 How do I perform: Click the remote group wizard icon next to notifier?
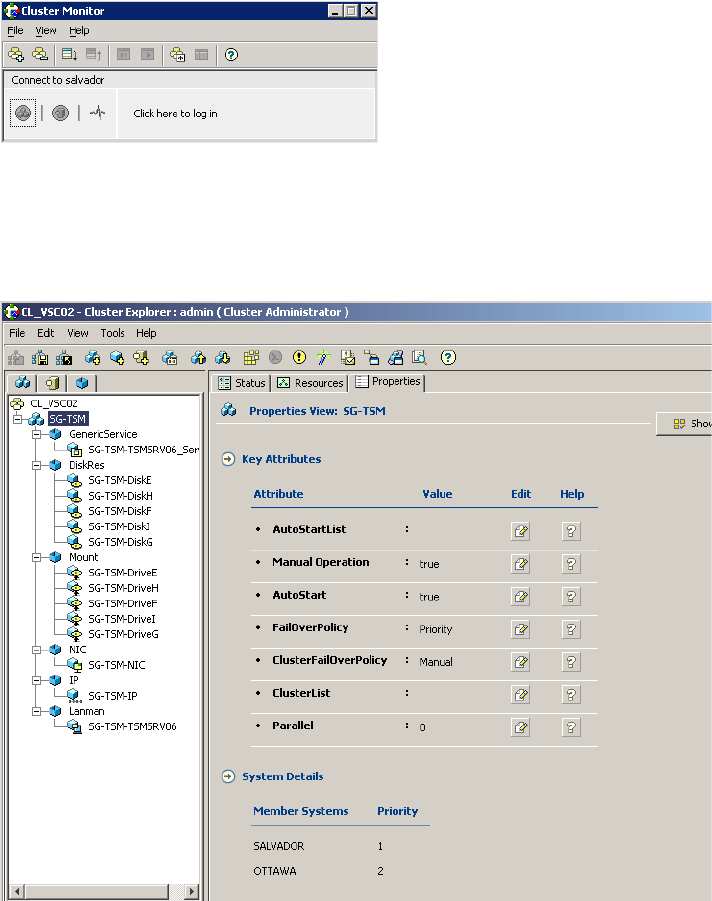(372, 358)
